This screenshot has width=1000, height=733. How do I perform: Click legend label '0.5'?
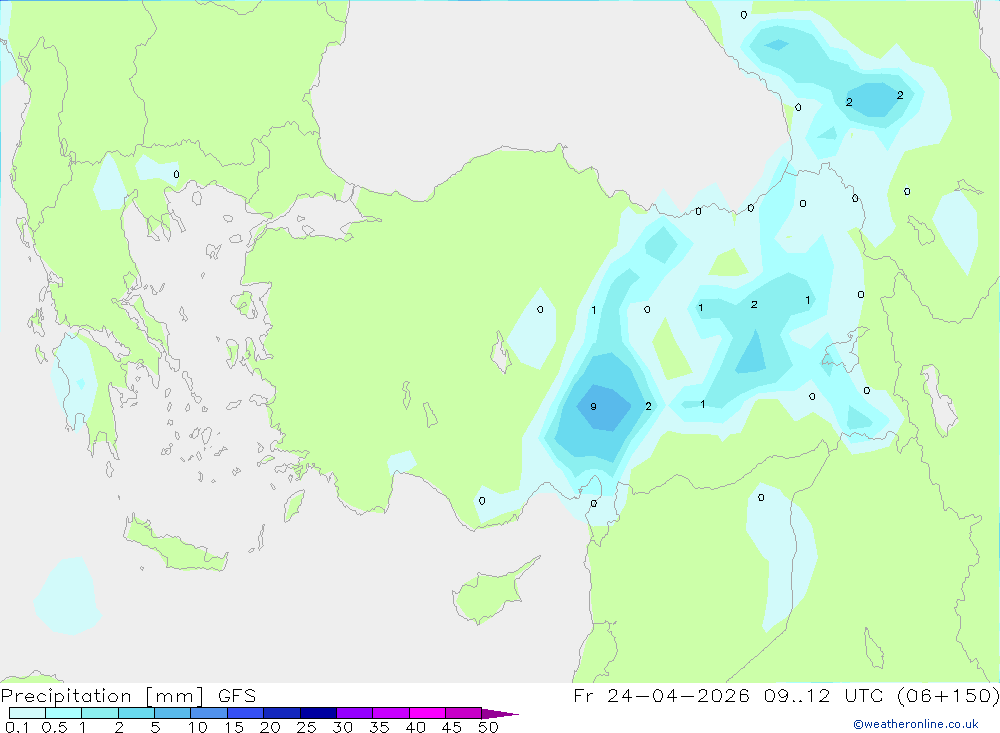pyautogui.click(x=54, y=727)
